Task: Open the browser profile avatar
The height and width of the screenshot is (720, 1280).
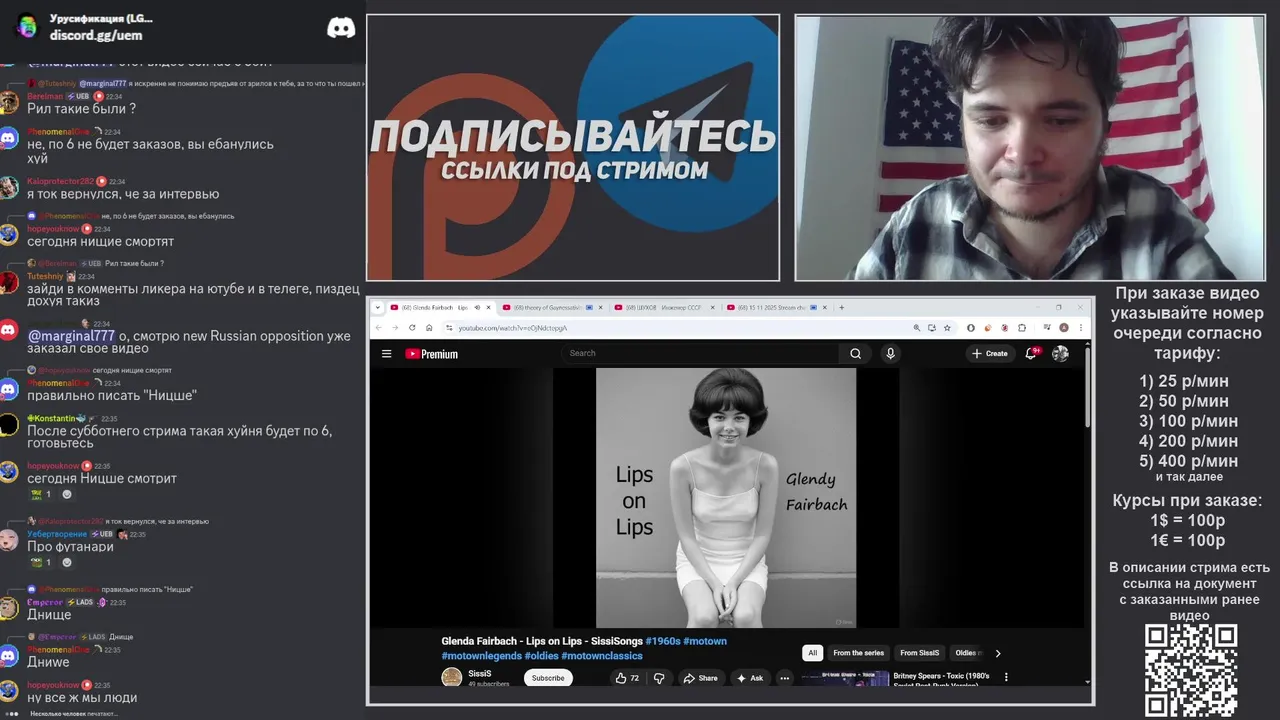Action: click(1064, 327)
